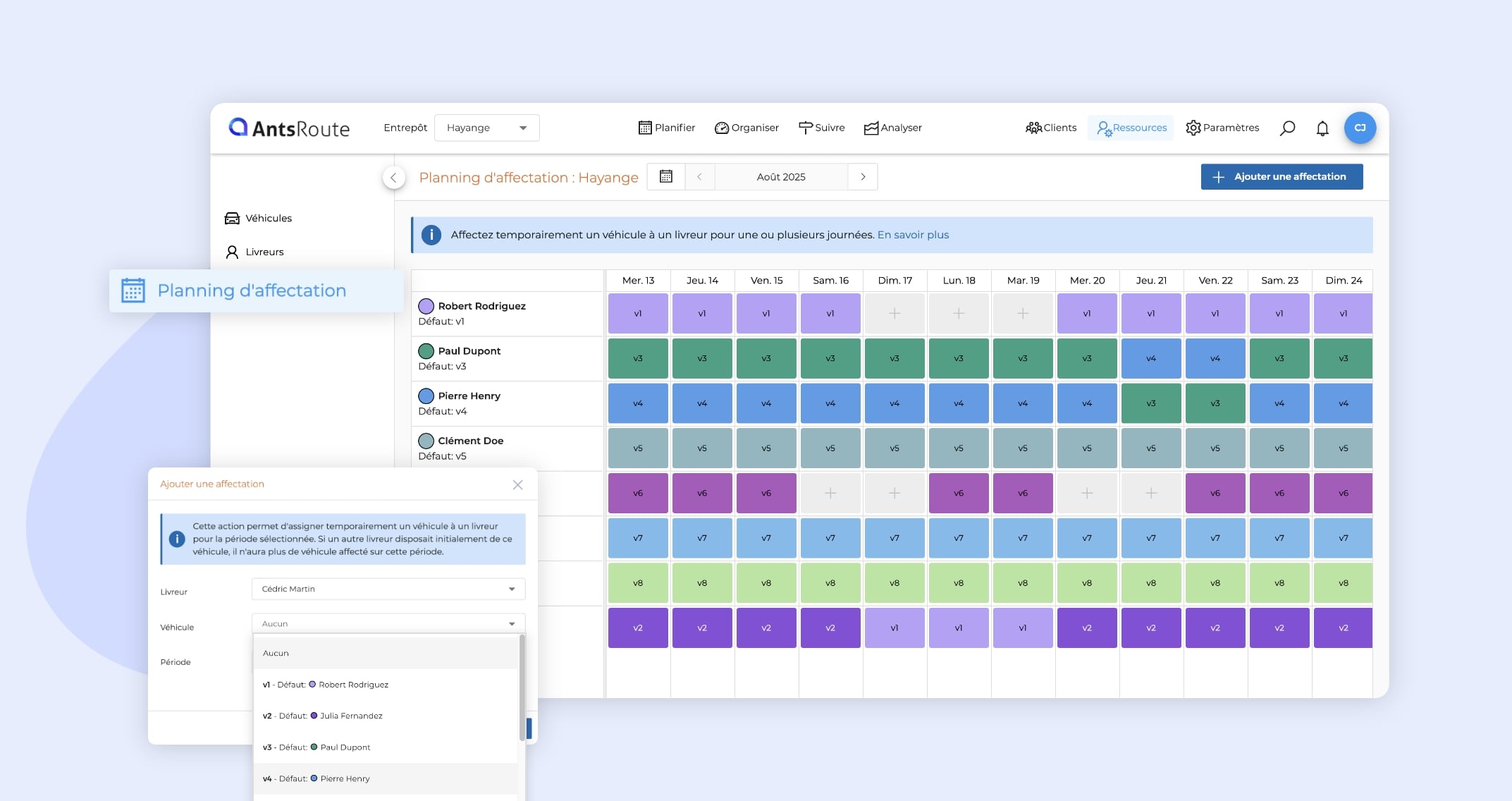Click the plus cell in v6 row Mer. 20
1512x801 pixels.
point(1087,493)
